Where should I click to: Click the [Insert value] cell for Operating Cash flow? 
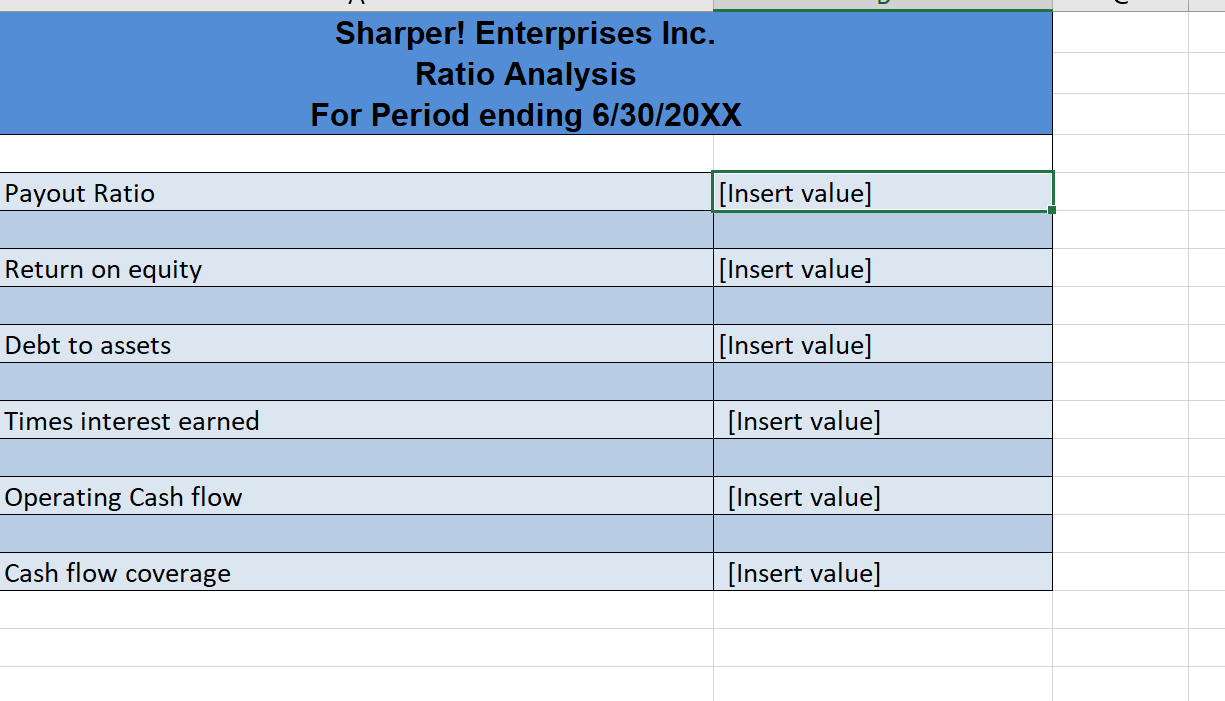click(x=880, y=496)
